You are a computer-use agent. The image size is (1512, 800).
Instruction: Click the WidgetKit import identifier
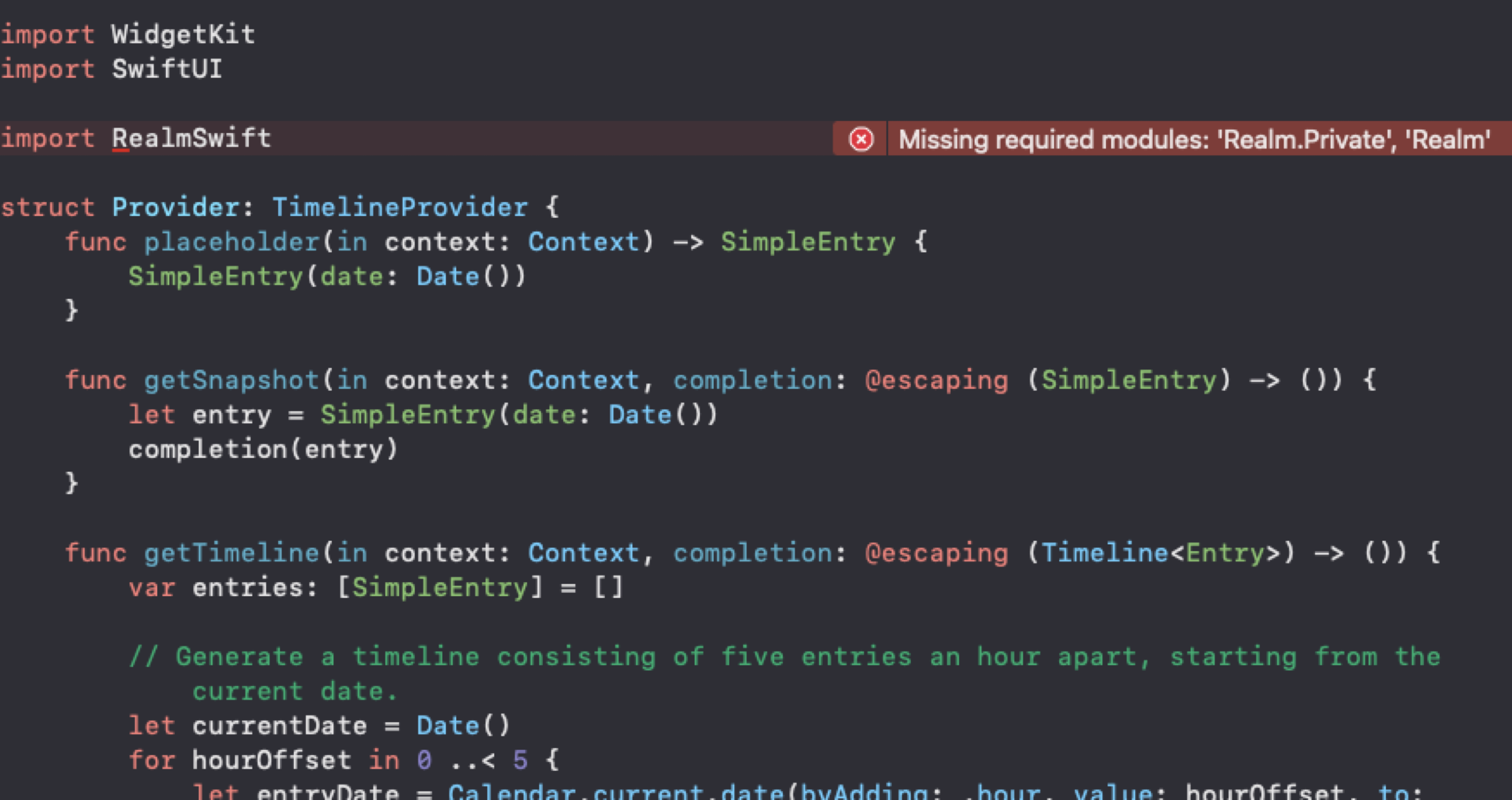183,34
